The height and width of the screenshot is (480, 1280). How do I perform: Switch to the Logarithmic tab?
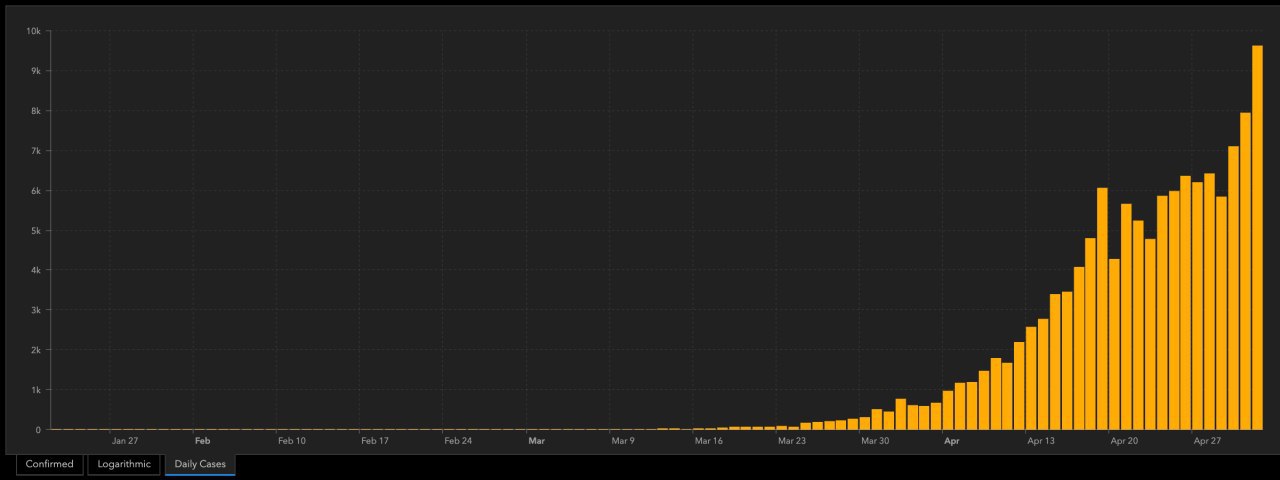124,464
